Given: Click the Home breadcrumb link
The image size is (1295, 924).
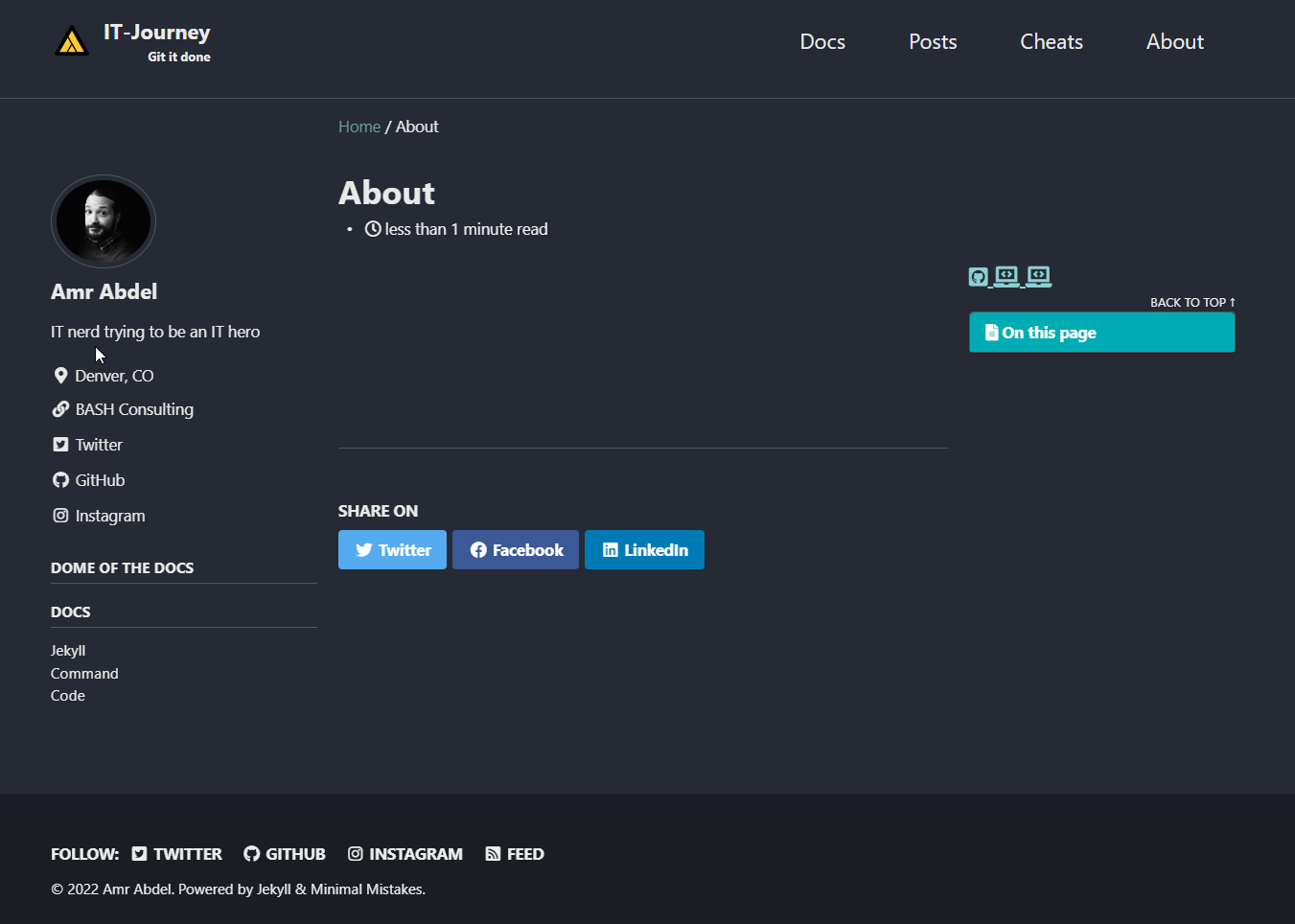Looking at the screenshot, I should 359,127.
